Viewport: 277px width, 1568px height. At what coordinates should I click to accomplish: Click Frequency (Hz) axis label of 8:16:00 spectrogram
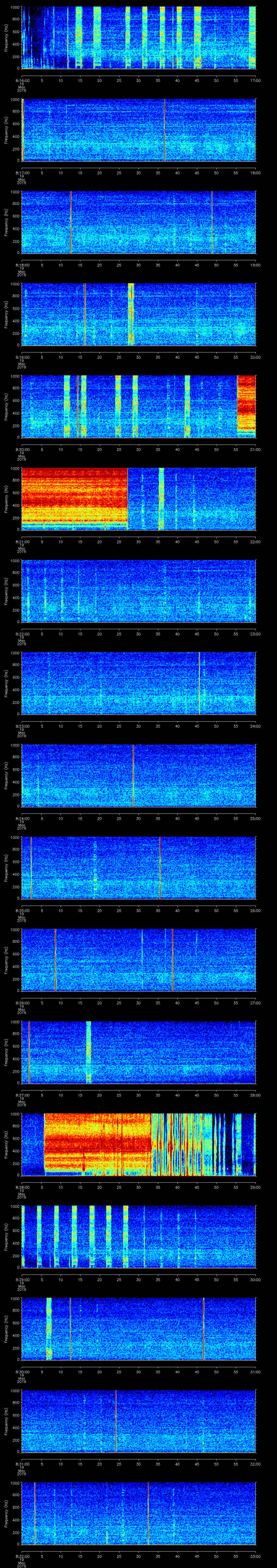[7, 38]
